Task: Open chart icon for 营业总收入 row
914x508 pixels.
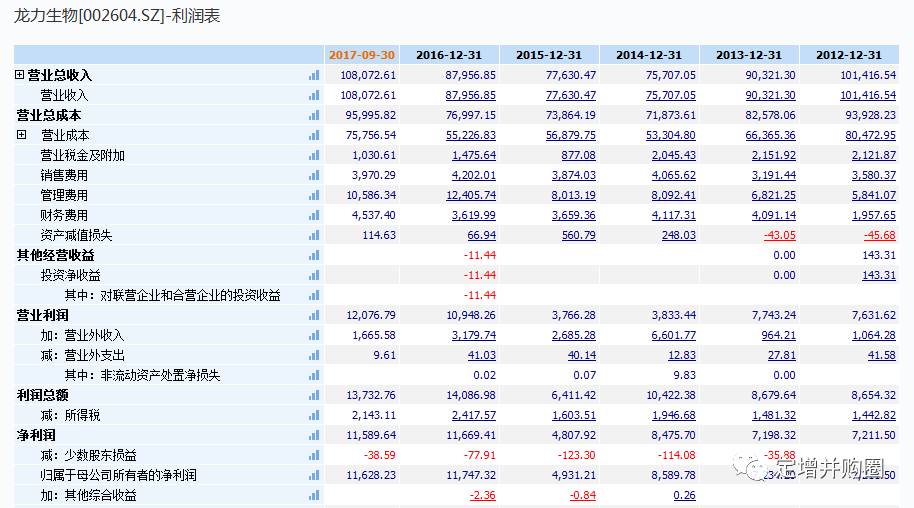Action: tap(314, 75)
